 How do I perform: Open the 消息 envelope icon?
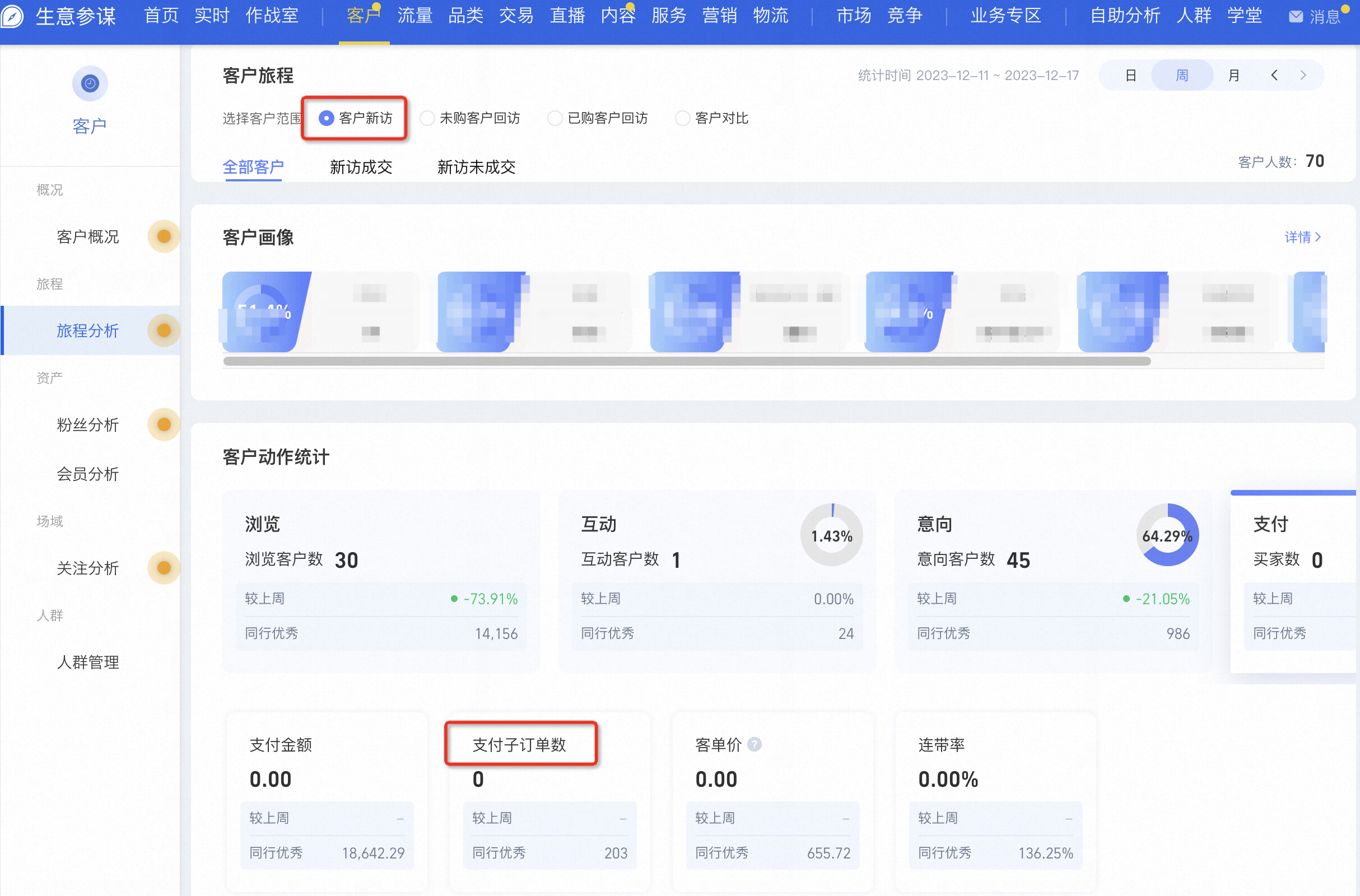(x=1296, y=17)
